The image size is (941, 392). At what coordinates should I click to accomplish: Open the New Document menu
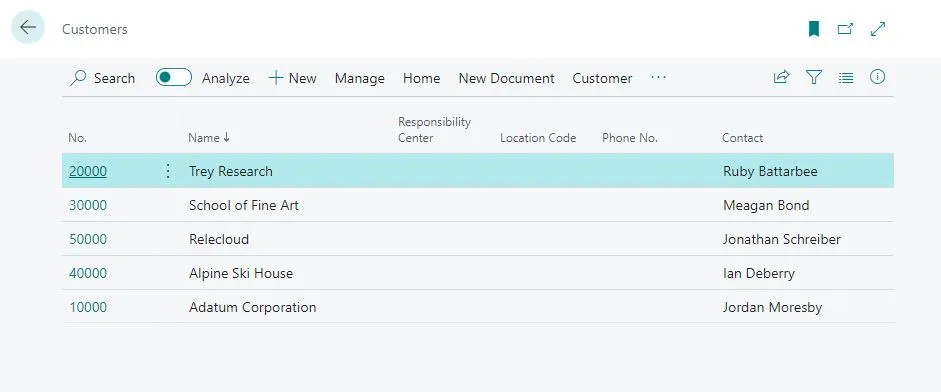(507, 78)
